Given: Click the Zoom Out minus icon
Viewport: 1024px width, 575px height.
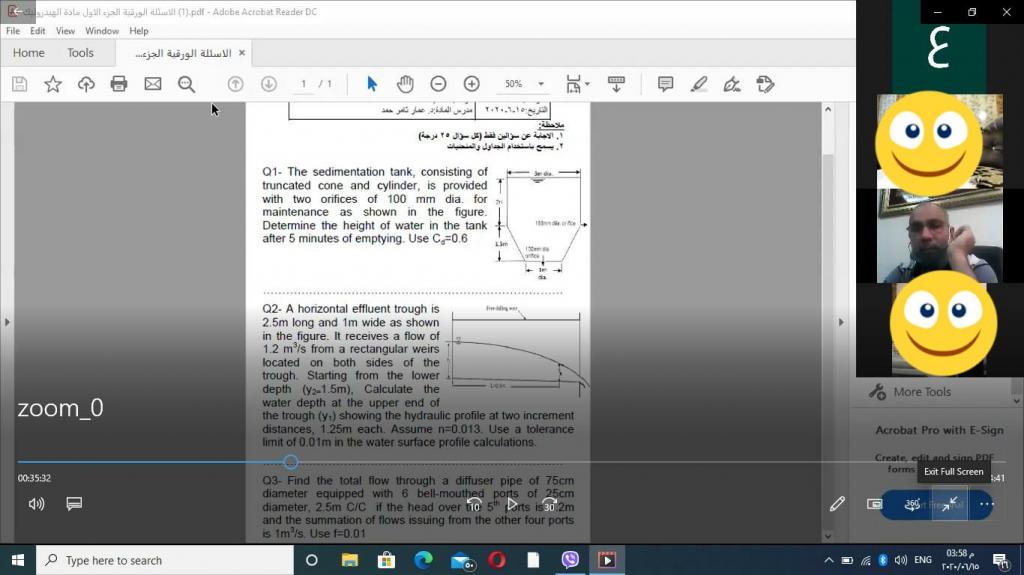Looking at the screenshot, I should 438,84.
